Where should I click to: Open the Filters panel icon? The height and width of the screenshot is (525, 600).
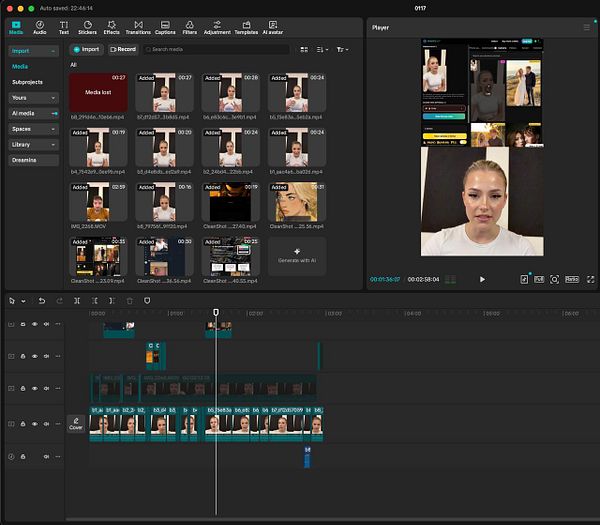pyautogui.click(x=189, y=28)
